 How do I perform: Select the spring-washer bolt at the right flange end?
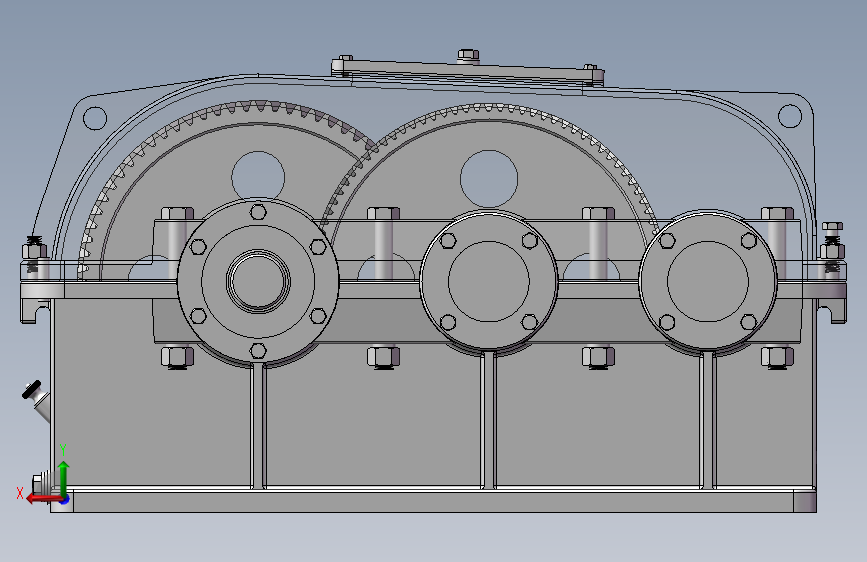(x=832, y=247)
